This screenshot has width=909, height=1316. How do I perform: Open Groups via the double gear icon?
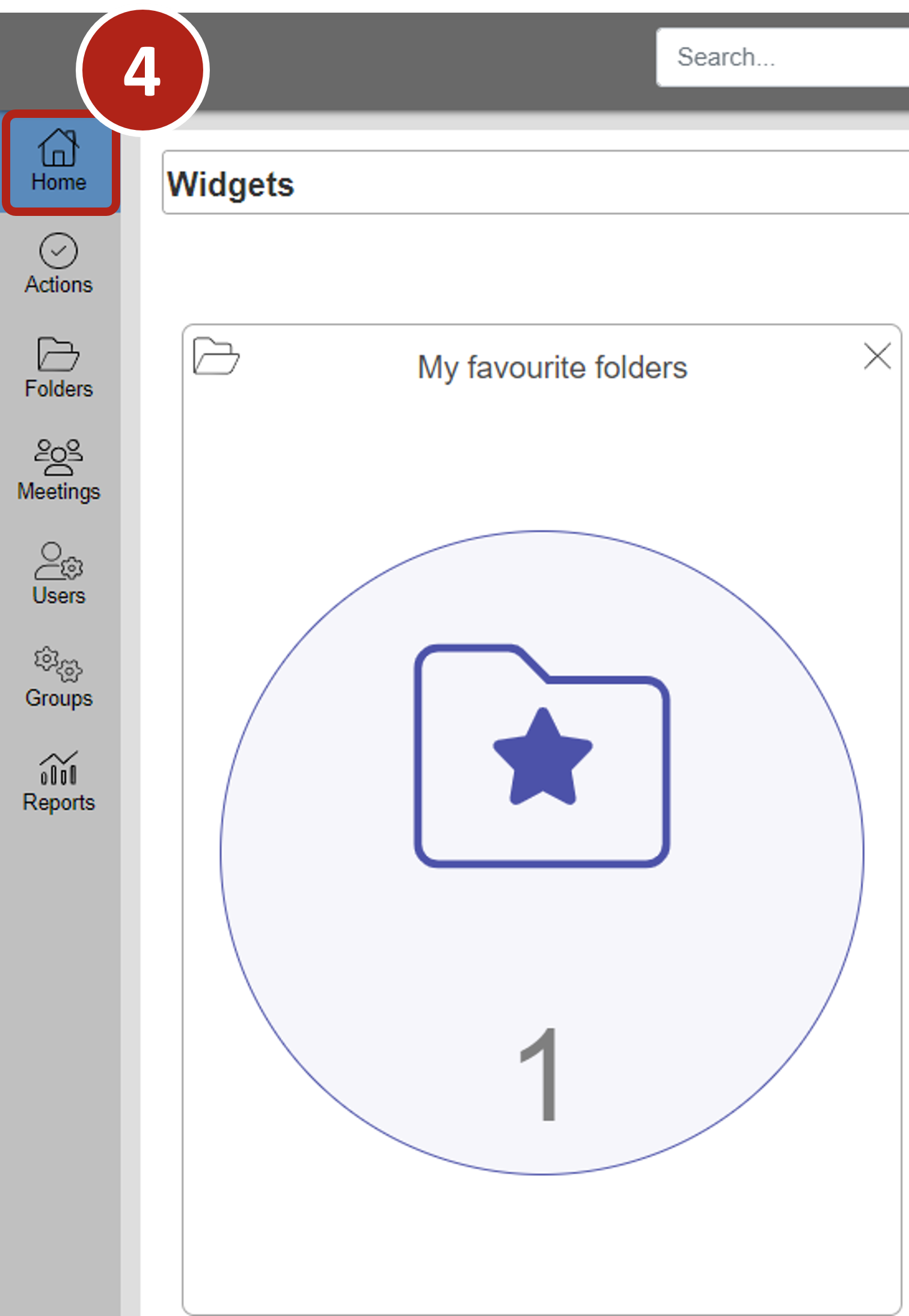tap(58, 664)
